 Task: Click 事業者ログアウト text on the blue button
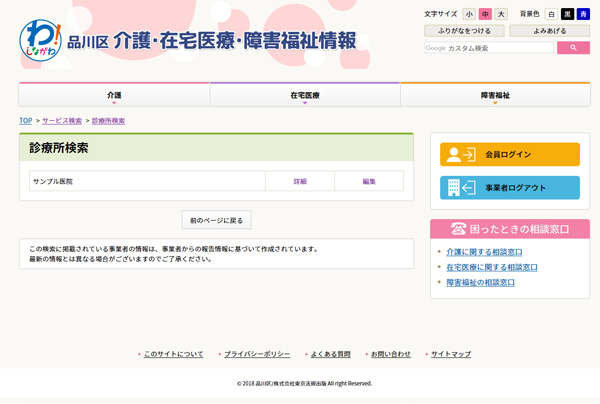tap(515, 187)
